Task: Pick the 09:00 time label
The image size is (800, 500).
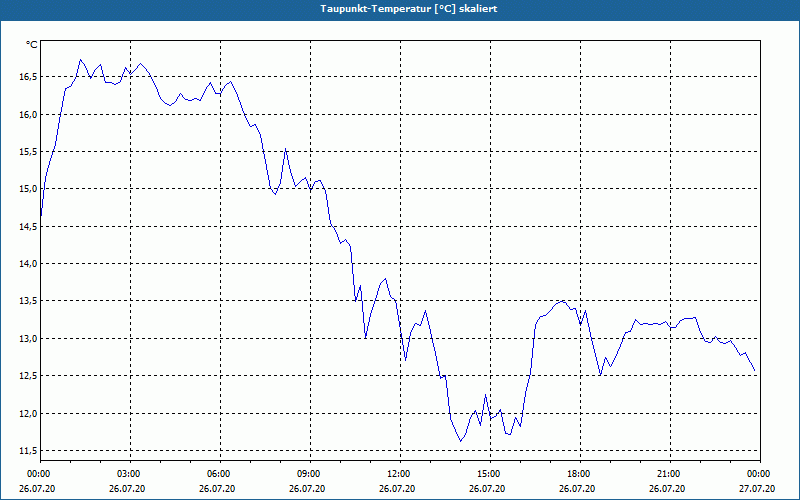Action: click(307, 474)
